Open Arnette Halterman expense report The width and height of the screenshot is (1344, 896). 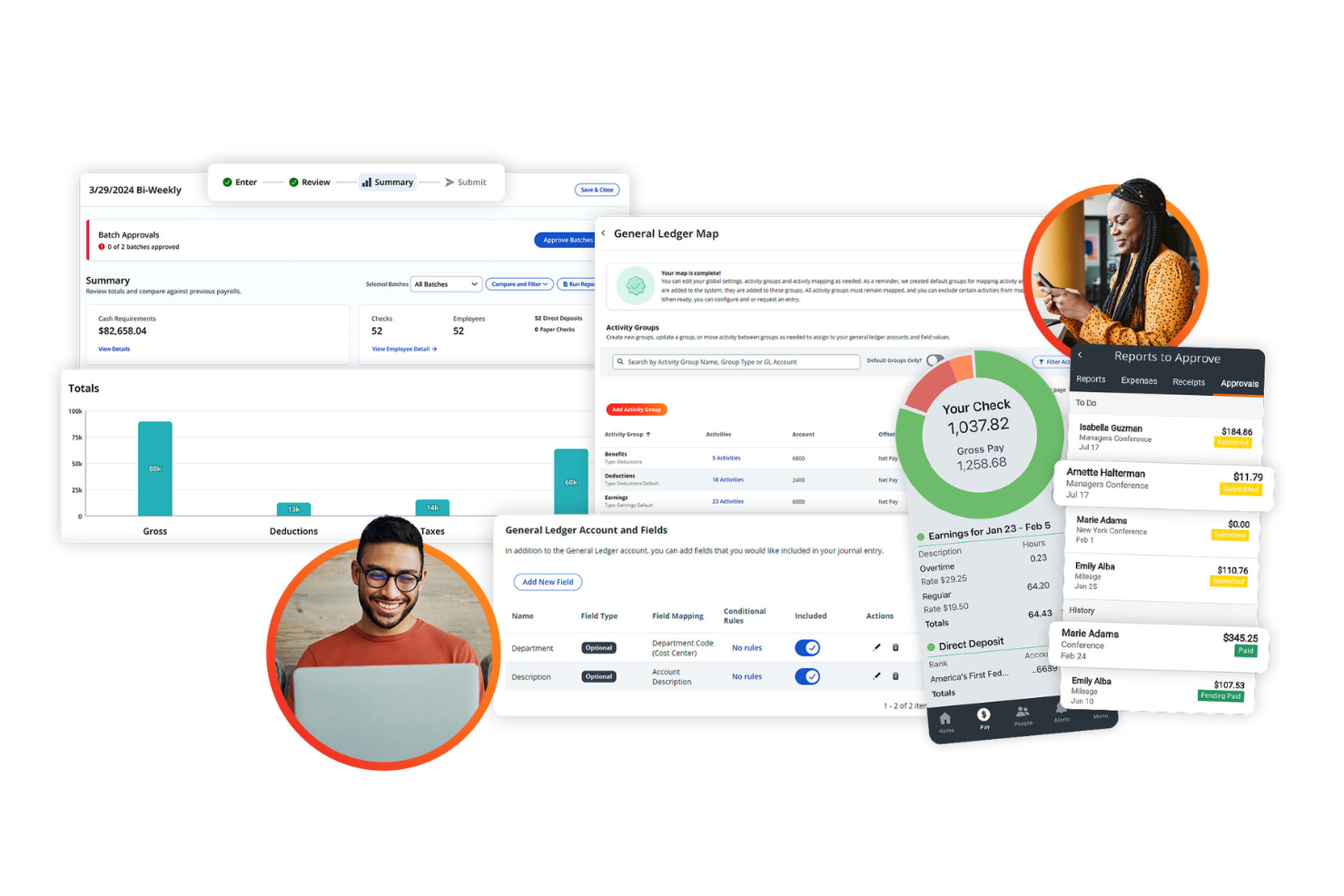pyautogui.click(x=1164, y=485)
